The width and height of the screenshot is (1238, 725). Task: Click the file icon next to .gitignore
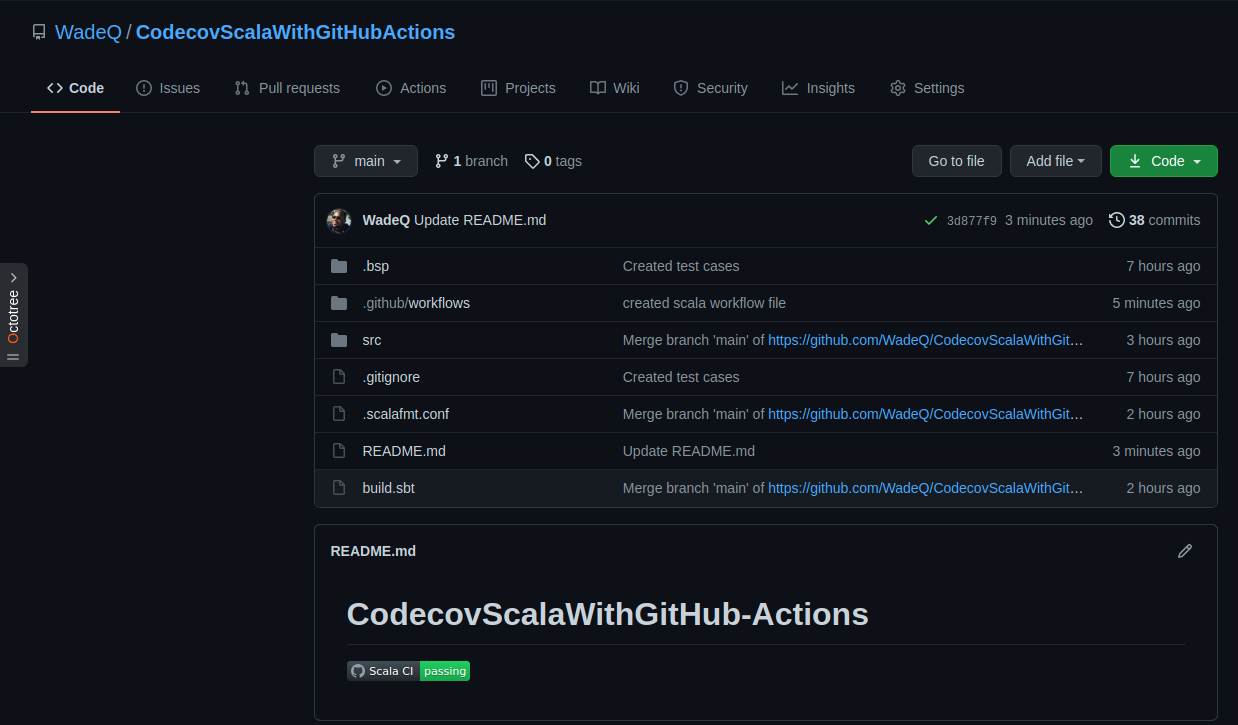[339, 377]
